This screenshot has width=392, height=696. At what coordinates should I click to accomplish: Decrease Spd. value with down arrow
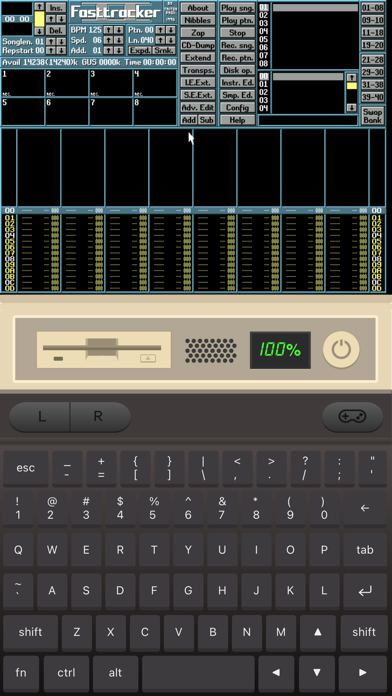(x=119, y=40)
